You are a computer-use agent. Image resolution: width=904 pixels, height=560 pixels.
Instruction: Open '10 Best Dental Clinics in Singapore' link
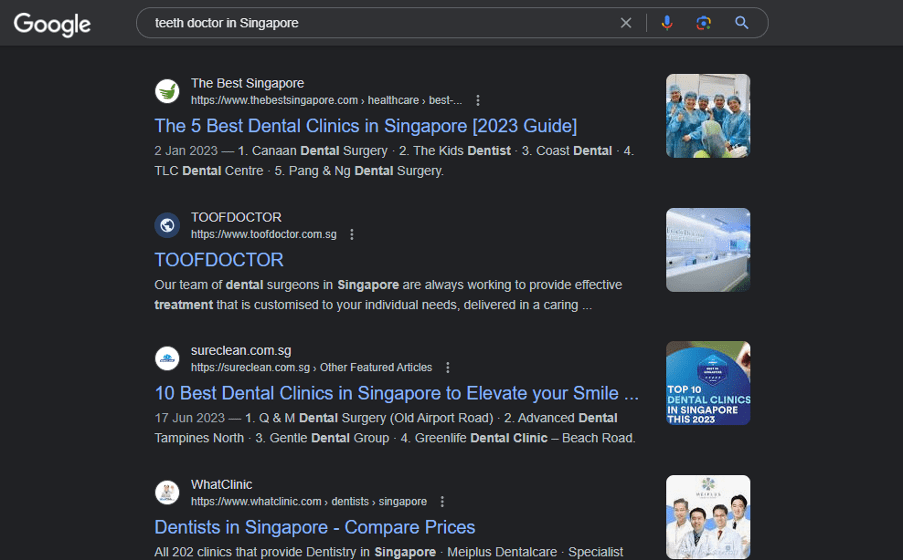pos(397,393)
